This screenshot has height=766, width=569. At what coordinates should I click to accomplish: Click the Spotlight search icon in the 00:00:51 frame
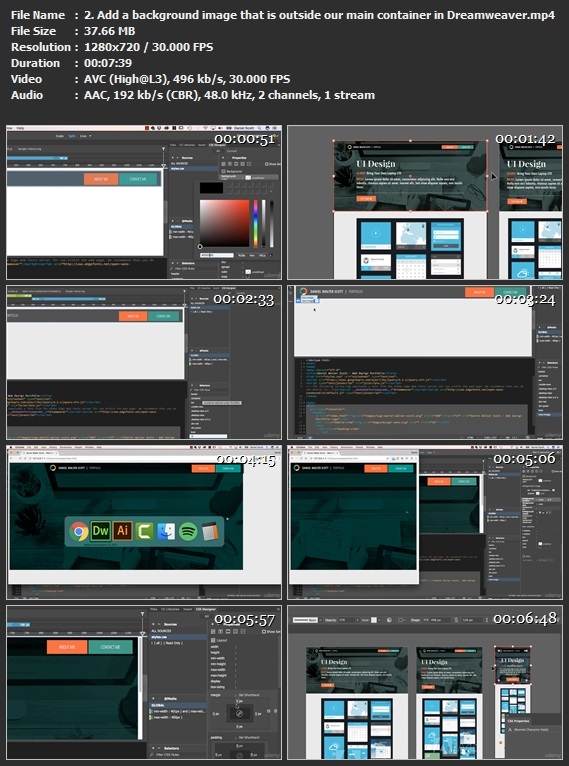click(x=259, y=128)
